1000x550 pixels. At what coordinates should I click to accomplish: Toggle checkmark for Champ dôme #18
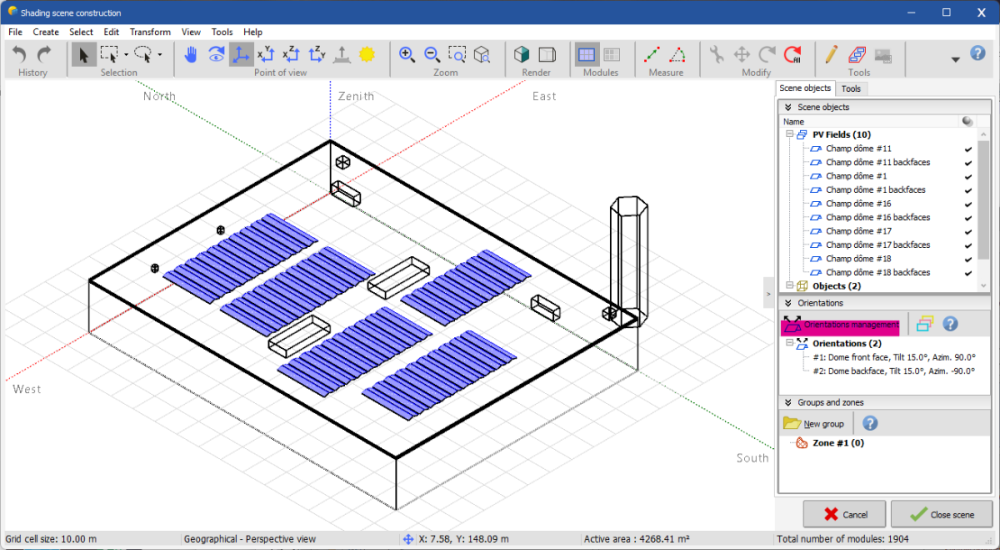coord(967,259)
